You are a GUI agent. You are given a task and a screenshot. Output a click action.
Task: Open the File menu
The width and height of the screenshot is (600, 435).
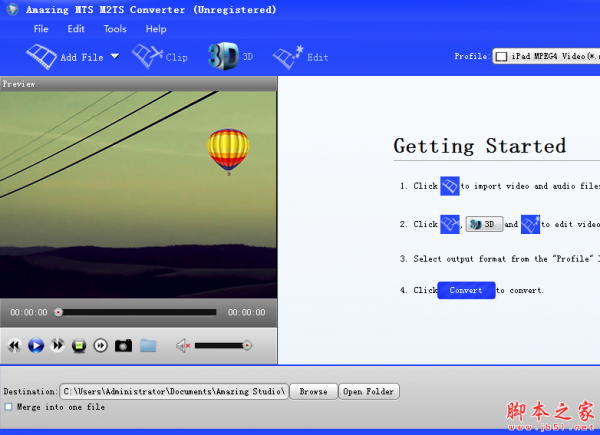point(41,29)
